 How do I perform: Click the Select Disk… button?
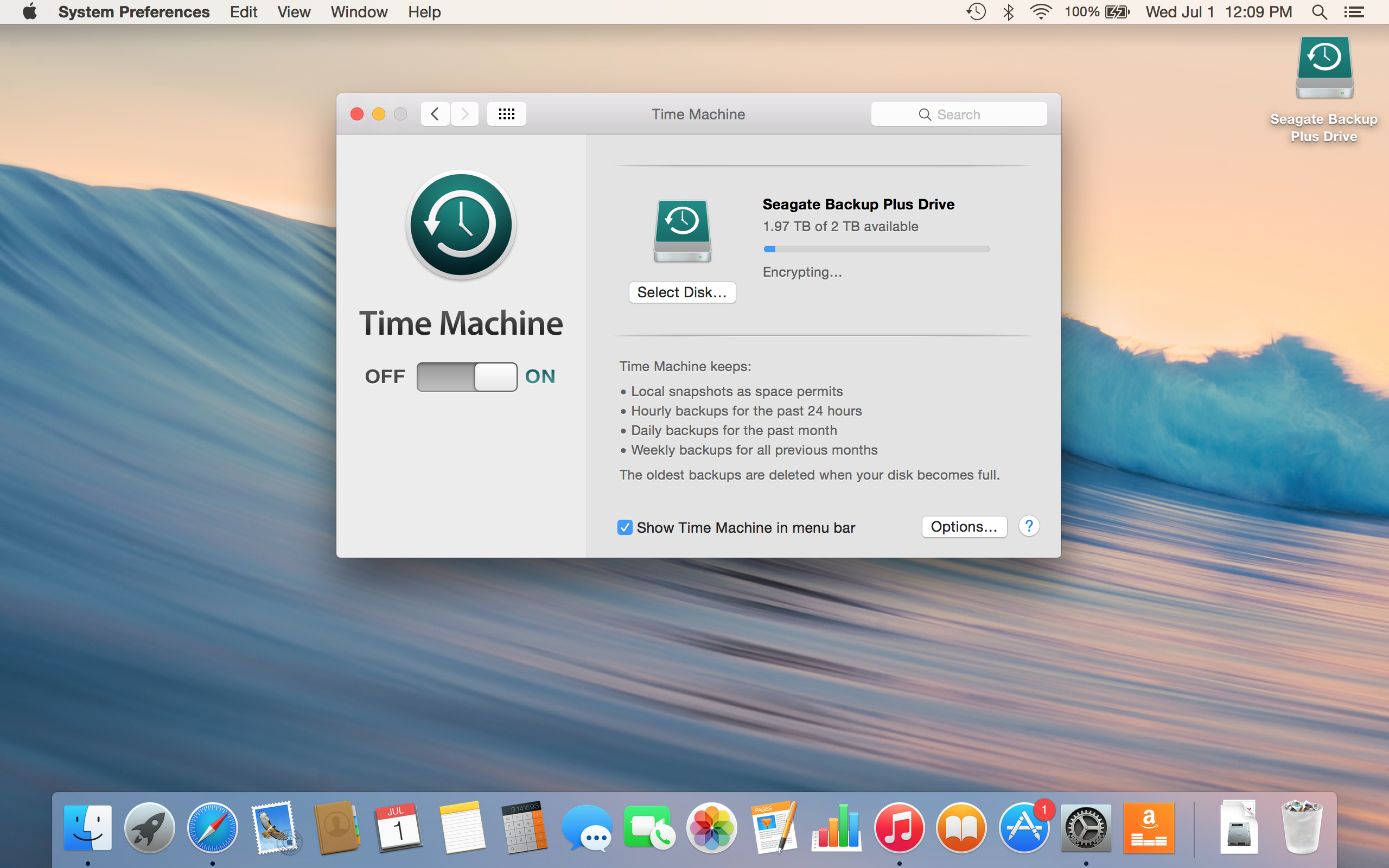682,292
